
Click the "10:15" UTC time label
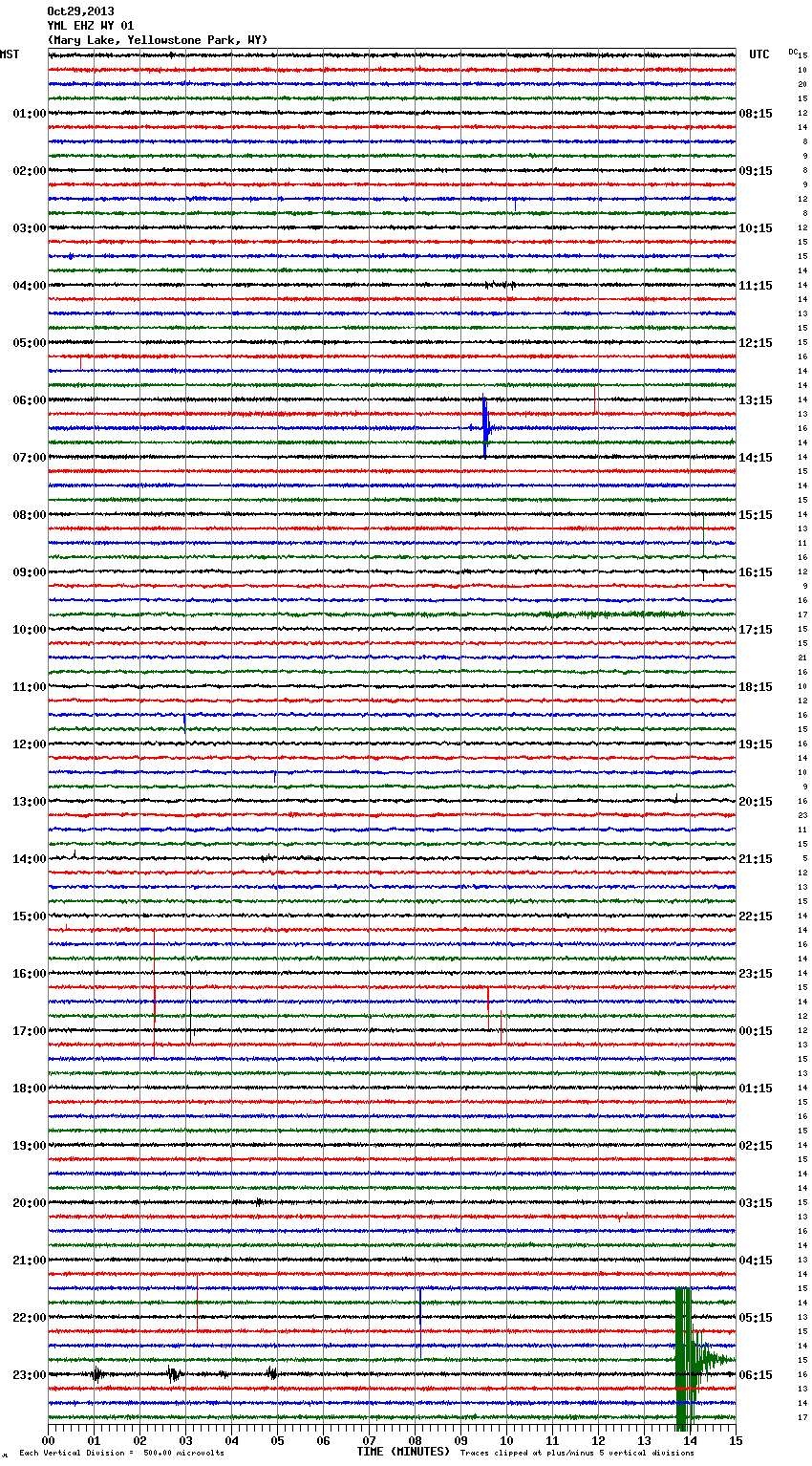coord(756,228)
